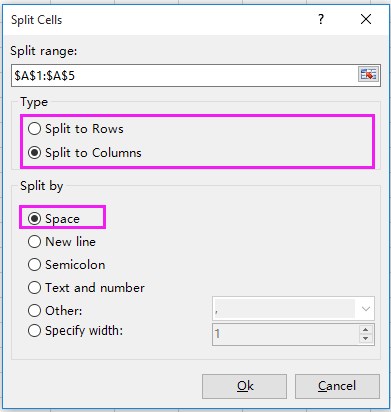Image resolution: width=391 pixels, height=412 pixels.
Task: Expand the Other delimiter dropdown arrow
Action: tap(366, 309)
